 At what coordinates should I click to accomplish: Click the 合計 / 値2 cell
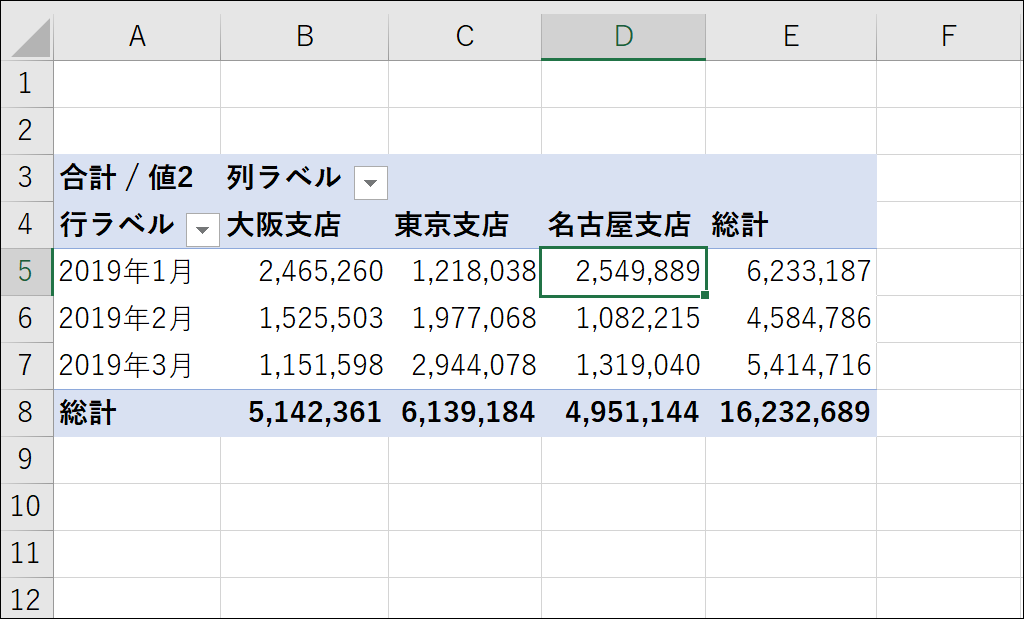click(x=137, y=178)
